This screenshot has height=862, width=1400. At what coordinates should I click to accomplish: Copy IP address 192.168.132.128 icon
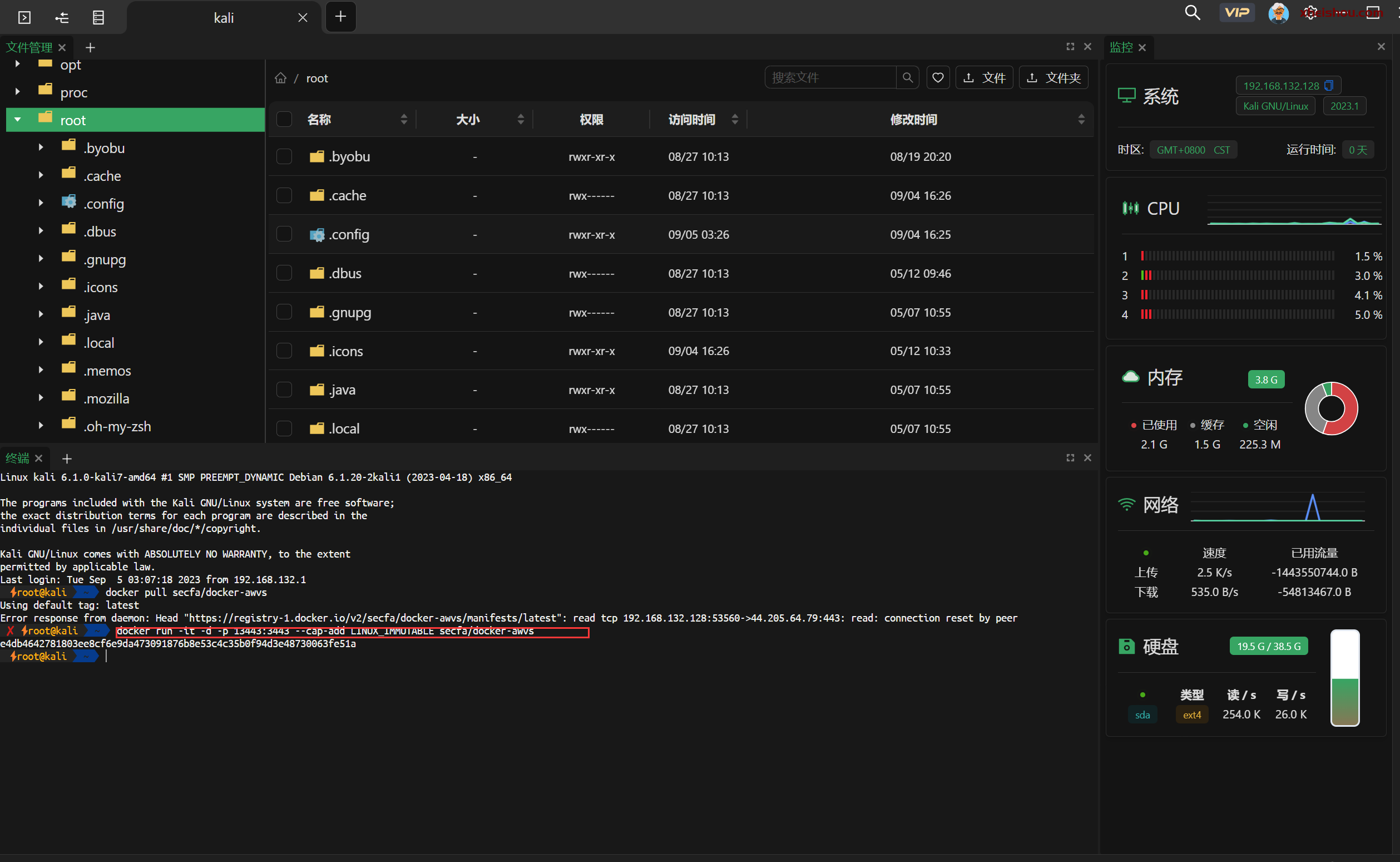click(1328, 86)
